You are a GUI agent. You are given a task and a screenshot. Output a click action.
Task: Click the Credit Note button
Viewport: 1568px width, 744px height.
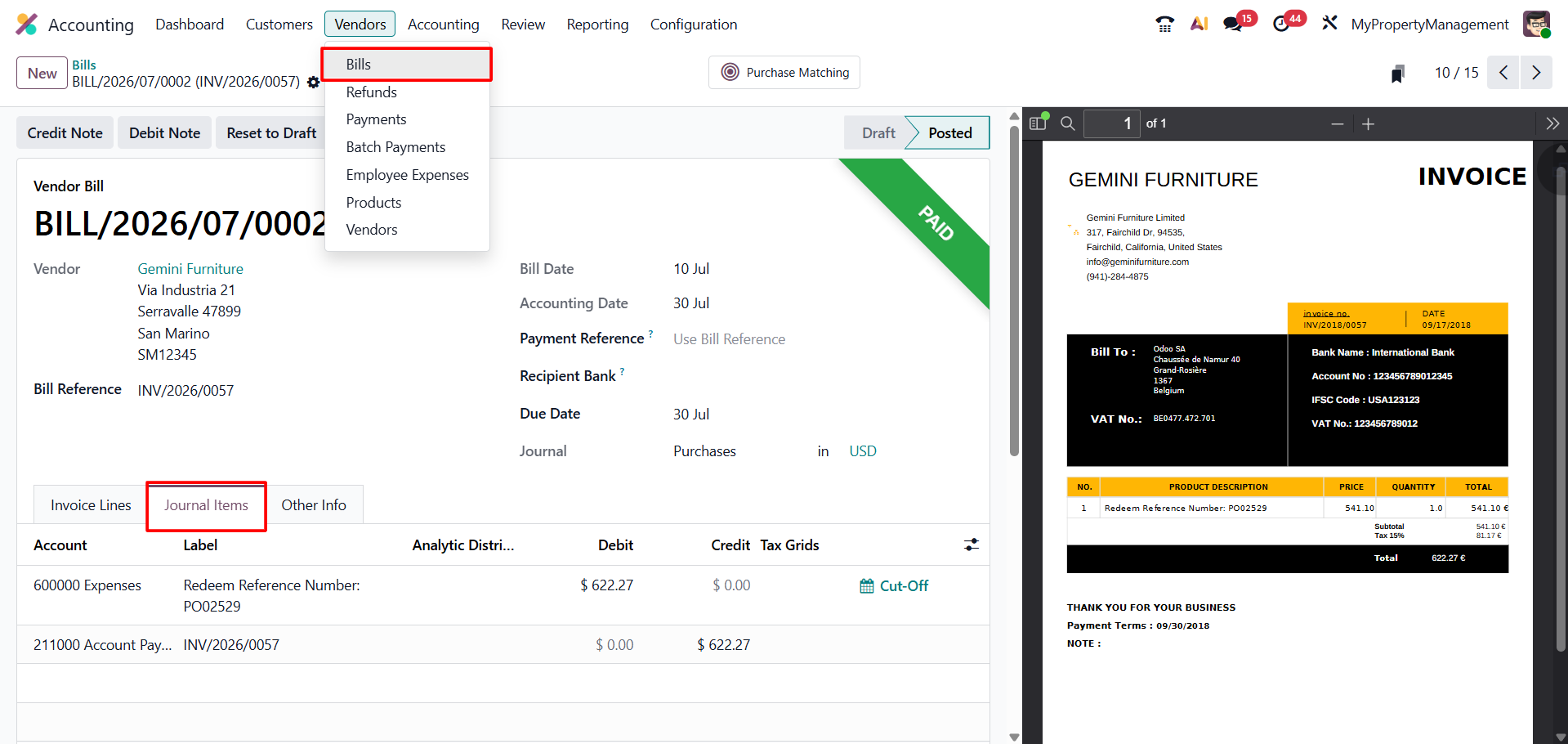(65, 133)
